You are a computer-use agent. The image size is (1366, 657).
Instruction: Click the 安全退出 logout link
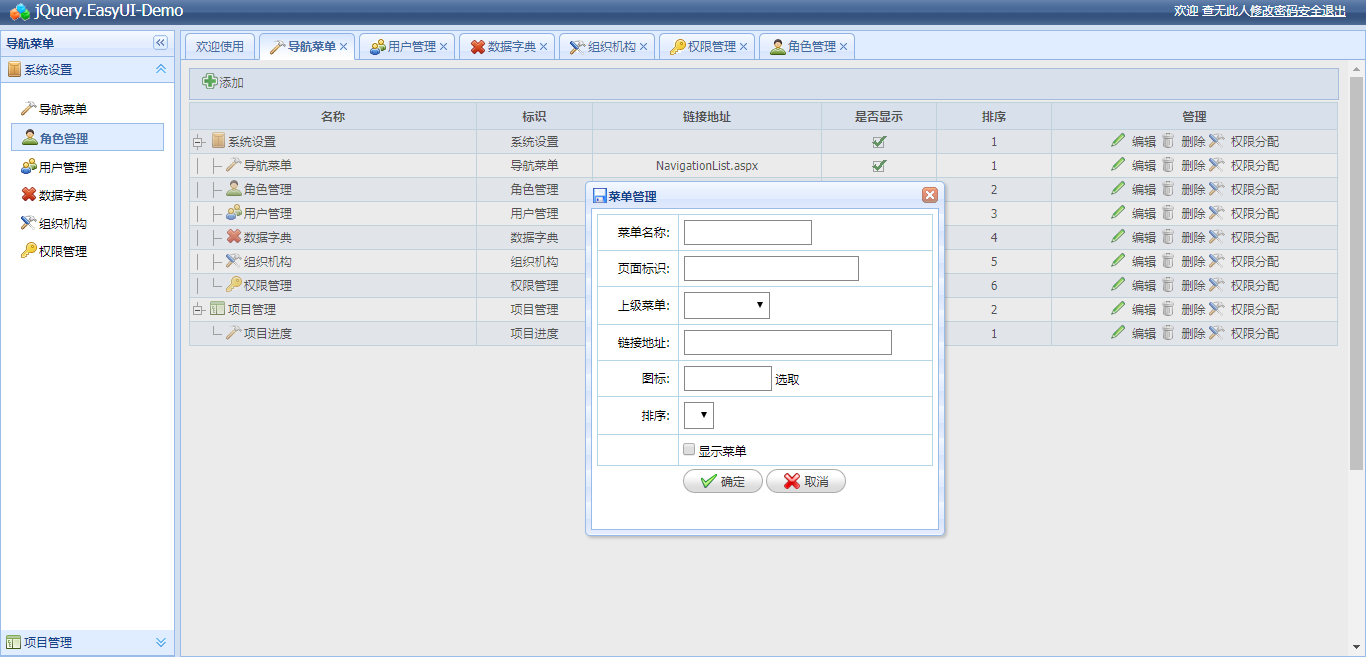[x=1322, y=10]
